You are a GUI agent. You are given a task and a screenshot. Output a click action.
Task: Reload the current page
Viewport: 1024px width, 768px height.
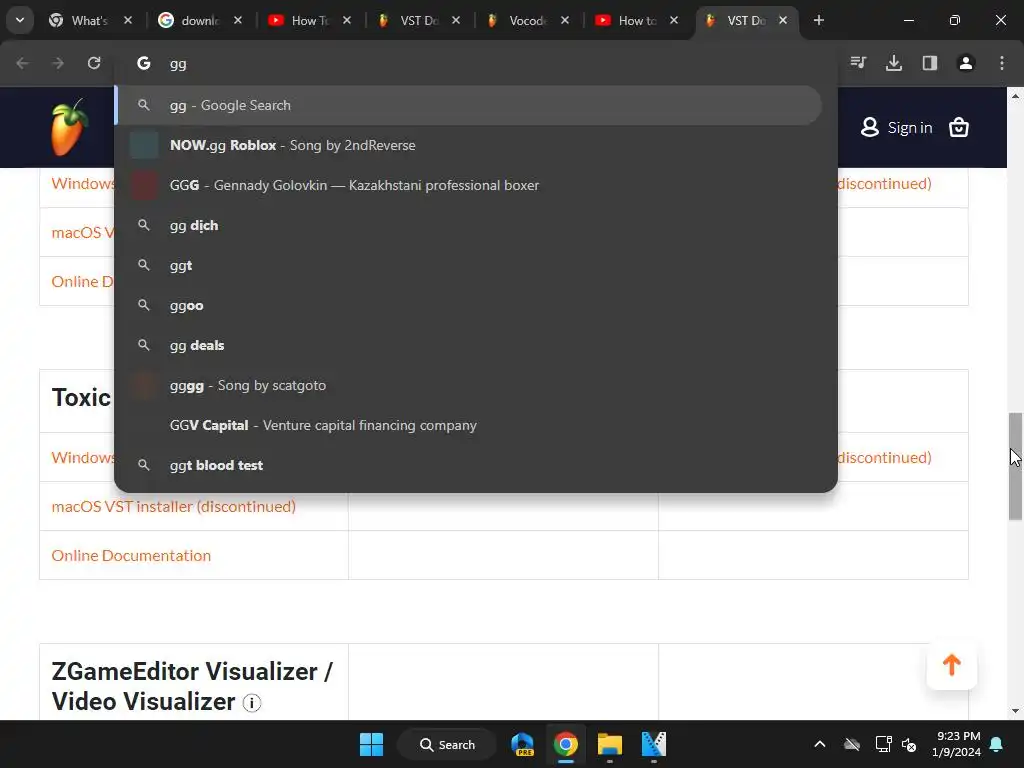pyautogui.click(x=94, y=63)
